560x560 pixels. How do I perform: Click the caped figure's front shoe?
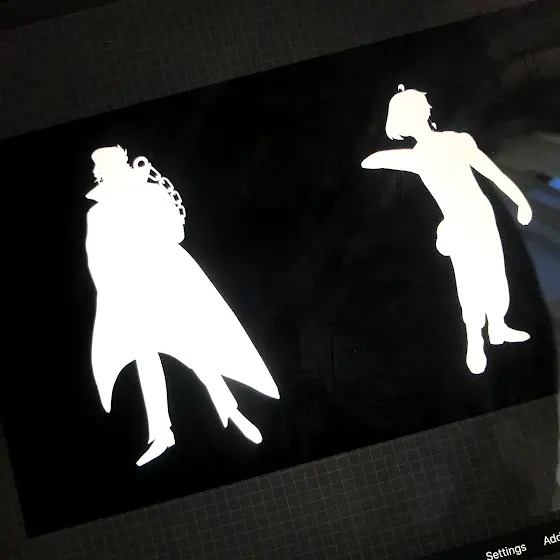point(155,452)
